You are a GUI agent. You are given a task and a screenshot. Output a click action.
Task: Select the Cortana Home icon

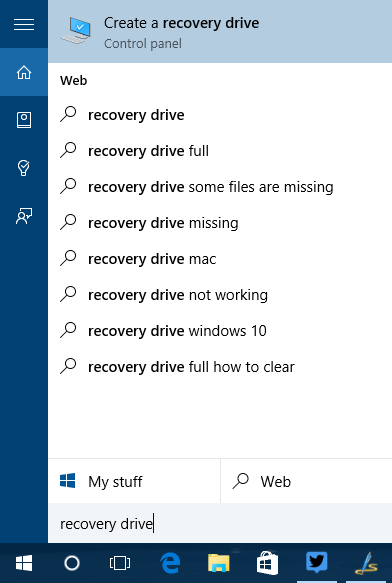click(24, 72)
